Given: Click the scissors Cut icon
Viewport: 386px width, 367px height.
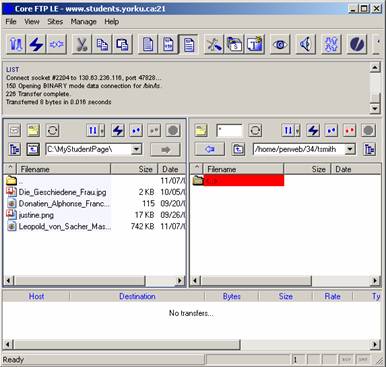Looking at the screenshot, I should point(82,44).
